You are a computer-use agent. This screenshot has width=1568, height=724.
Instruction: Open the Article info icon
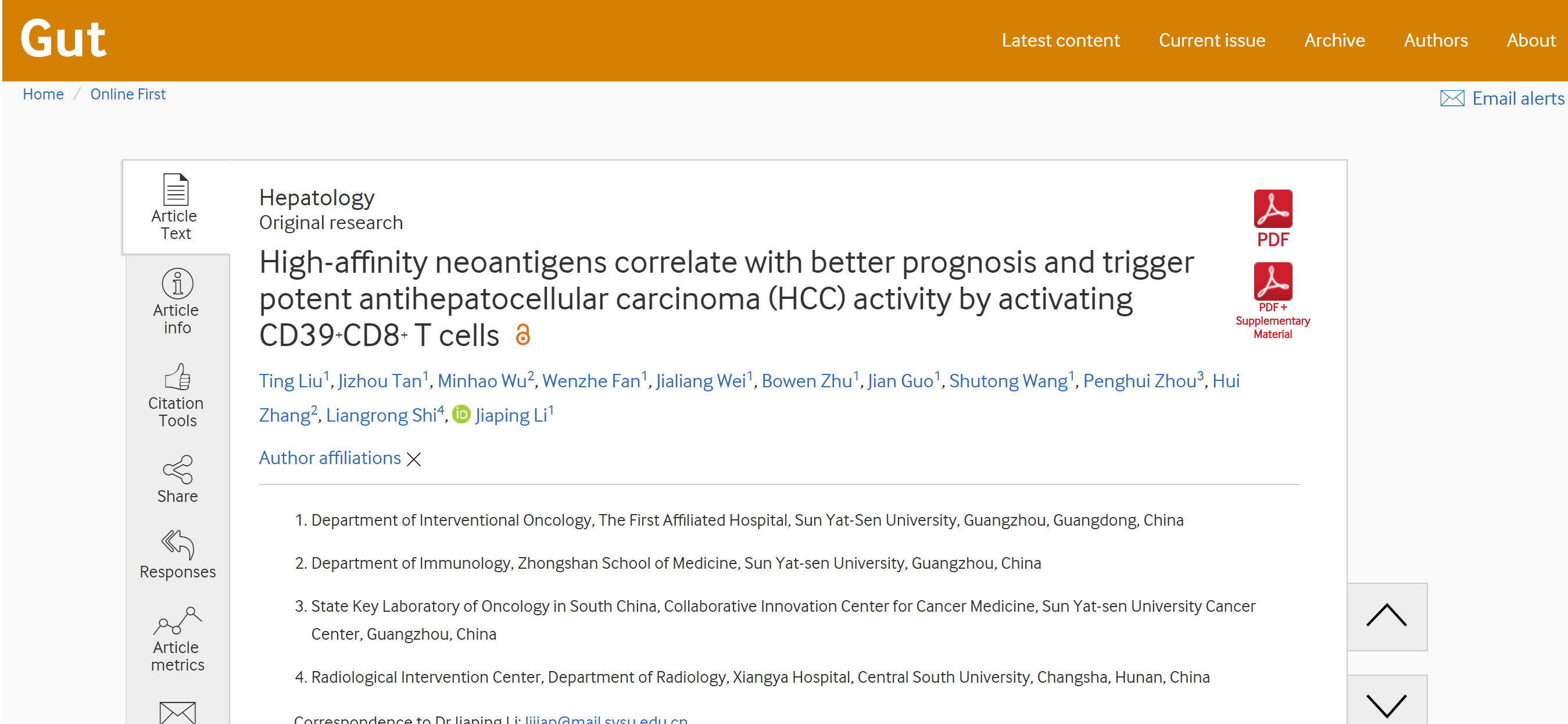click(x=177, y=283)
